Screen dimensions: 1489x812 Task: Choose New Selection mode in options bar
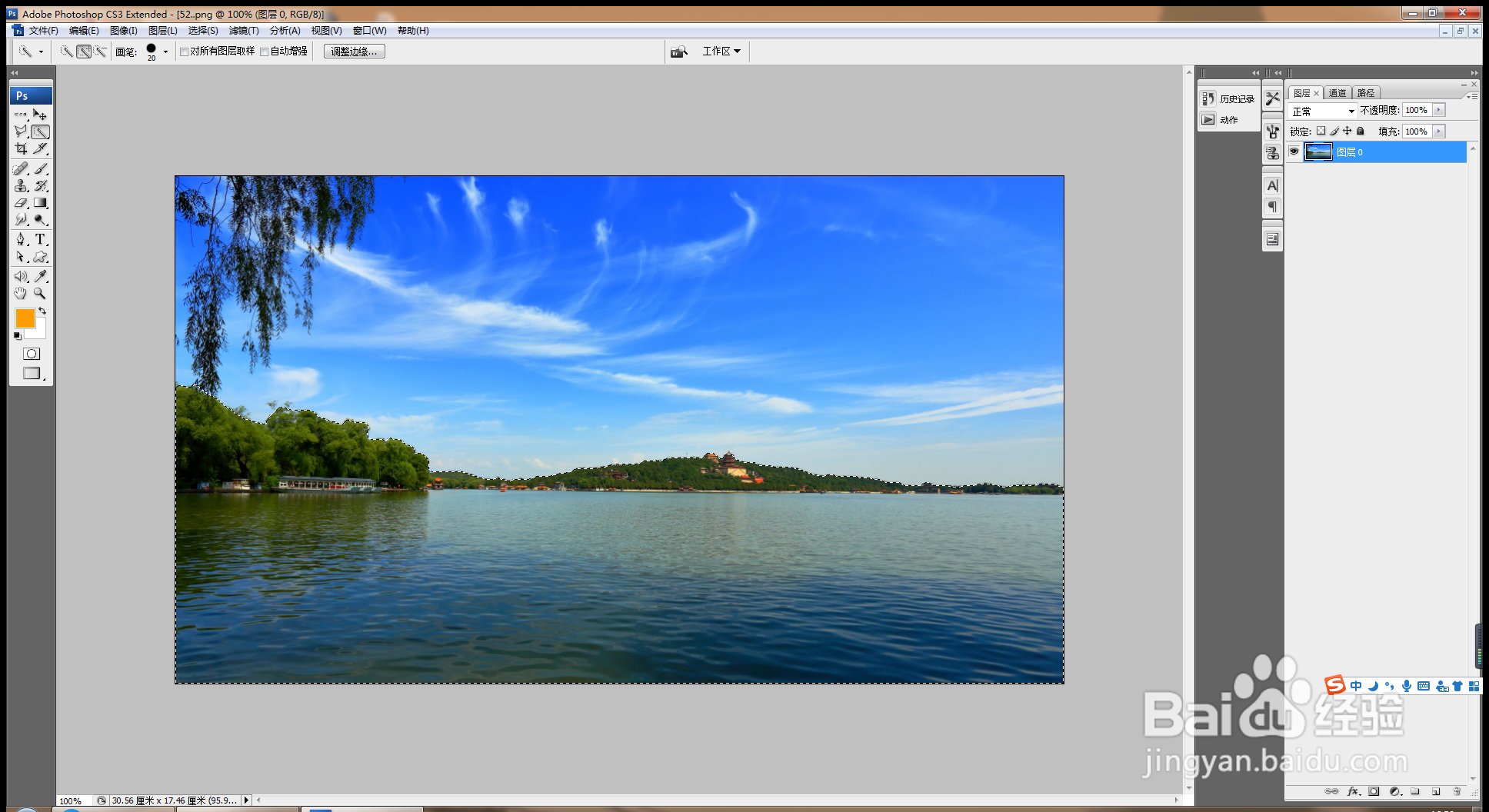tap(67, 52)
